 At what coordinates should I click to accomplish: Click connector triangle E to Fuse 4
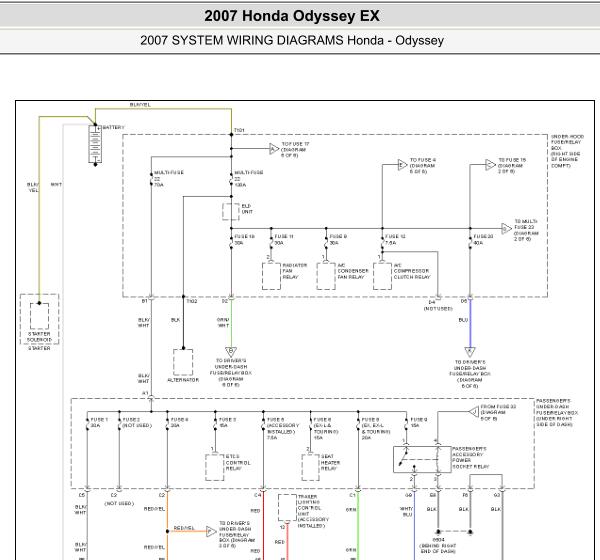[x=402, y=165]
